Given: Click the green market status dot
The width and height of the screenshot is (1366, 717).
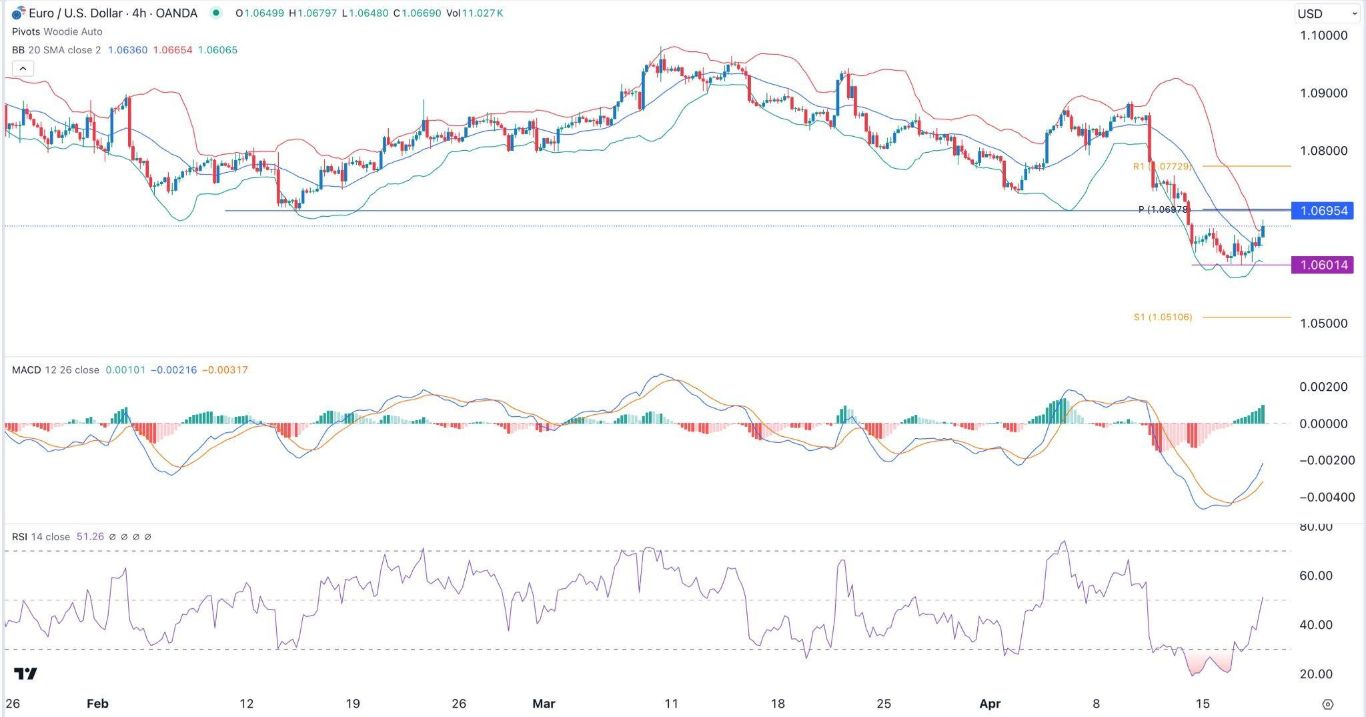Looking at the screenshot, I should tap(217, 13).
